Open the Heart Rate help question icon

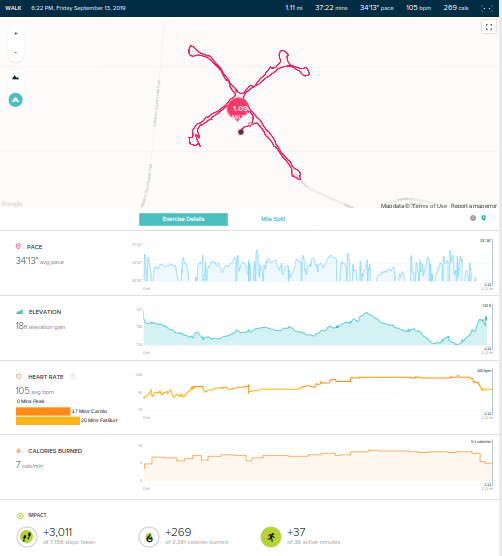[73, 377]
